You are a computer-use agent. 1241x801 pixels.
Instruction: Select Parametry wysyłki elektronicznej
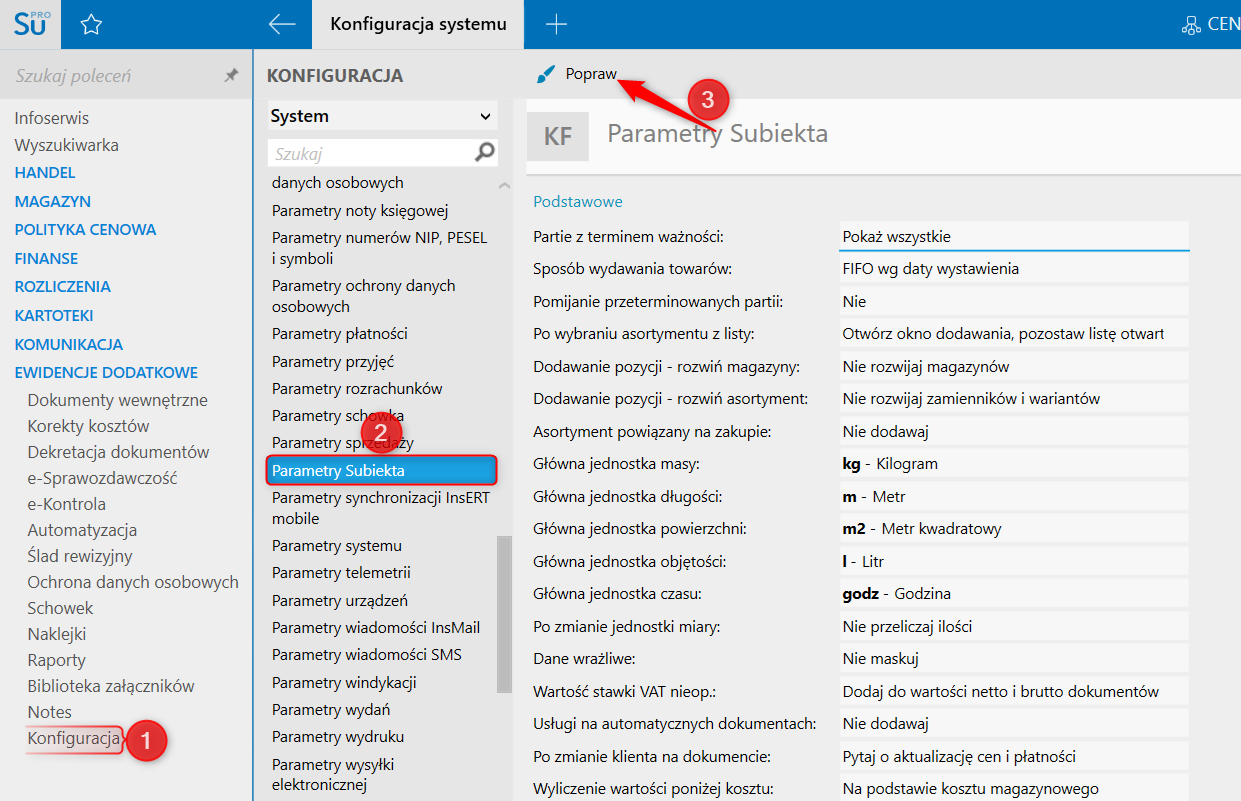(x=333, y=775)
